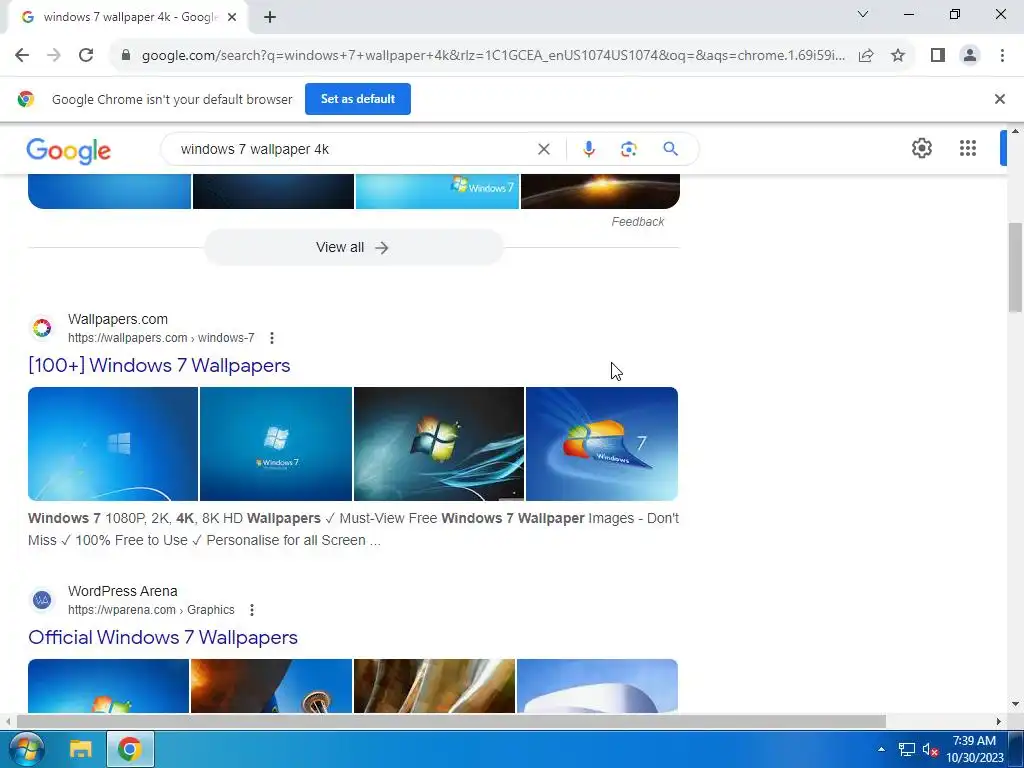This screenshot has width=1024, height=768.
Task: Open the light blue Windows logo thumbnail
Action: (x=113, y=444)
